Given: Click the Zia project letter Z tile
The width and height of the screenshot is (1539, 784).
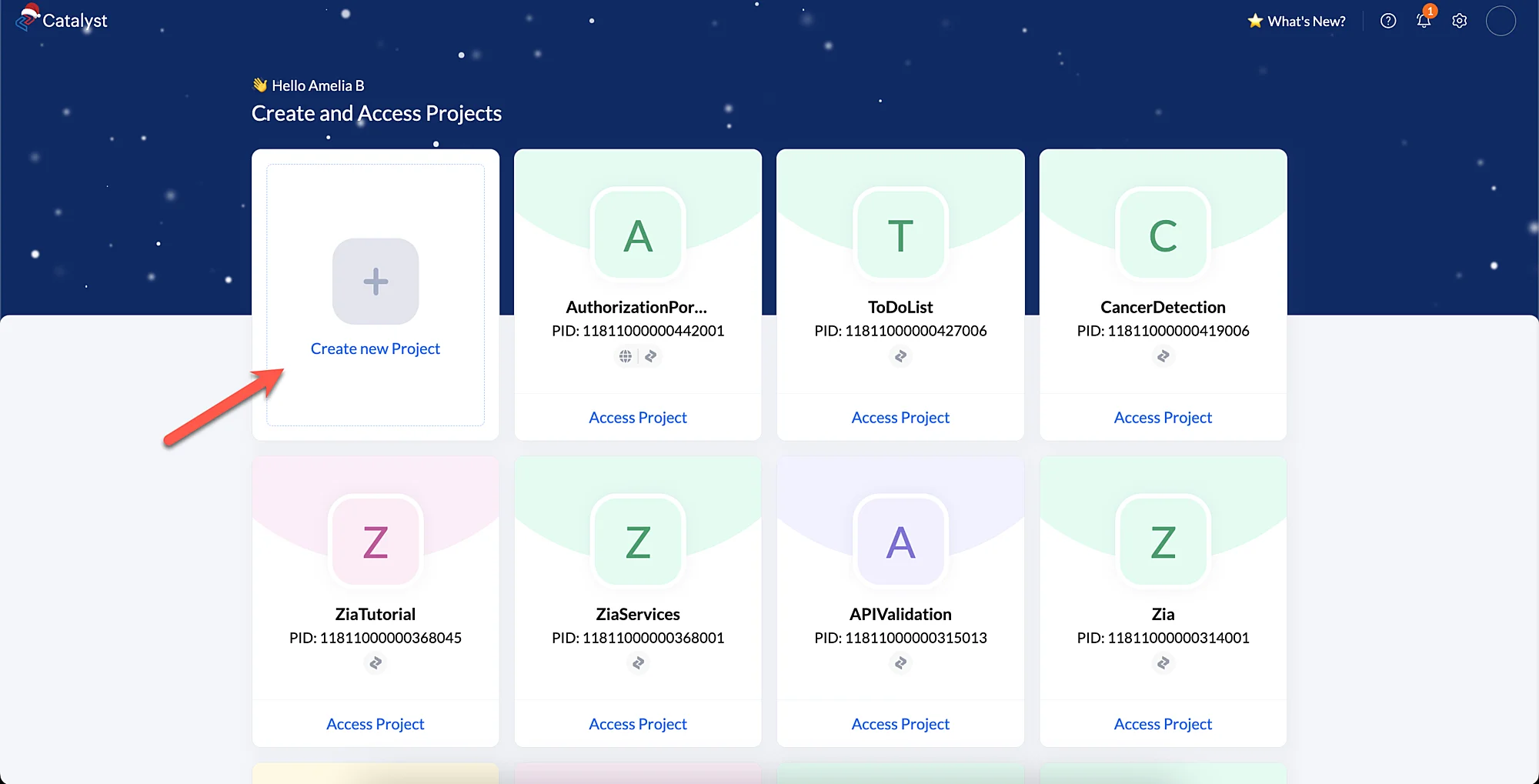Looking at the screenshot, I should [1163, 542].
